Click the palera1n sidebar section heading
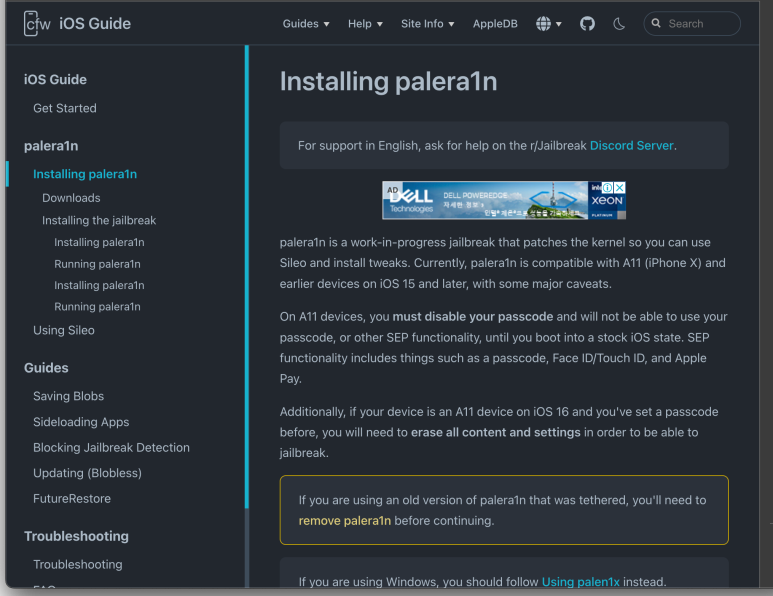The width and height of the screenshot is (773, 596). (51, 146)
